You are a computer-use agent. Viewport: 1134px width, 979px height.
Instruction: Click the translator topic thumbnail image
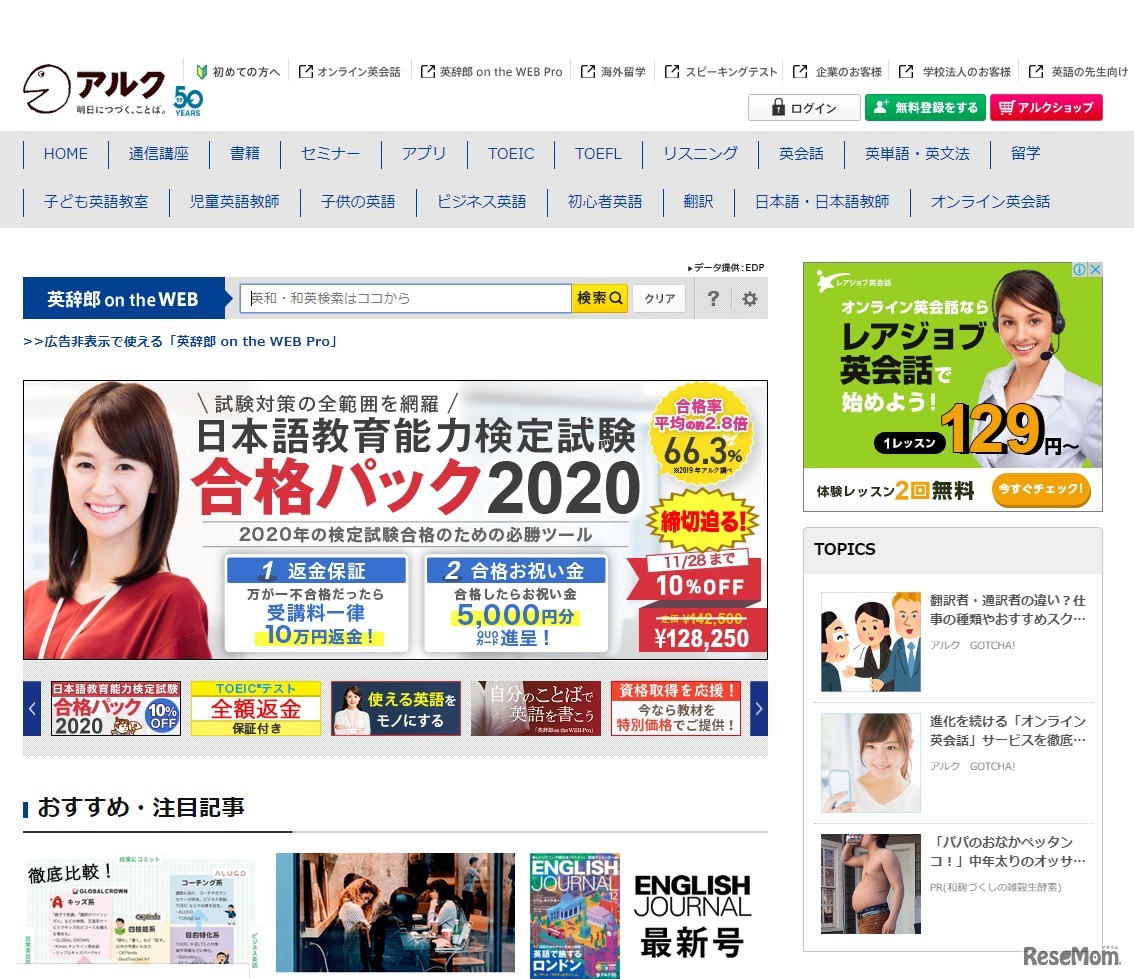click(x=871, y=642)
